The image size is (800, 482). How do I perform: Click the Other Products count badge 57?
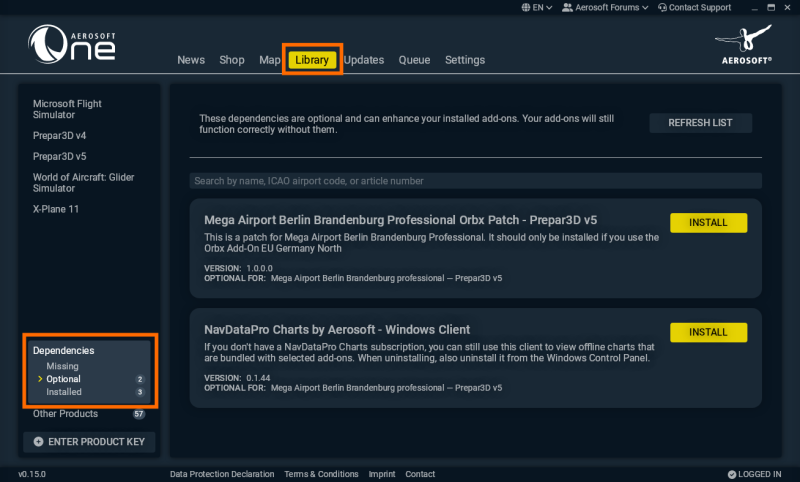click(139, 414)
